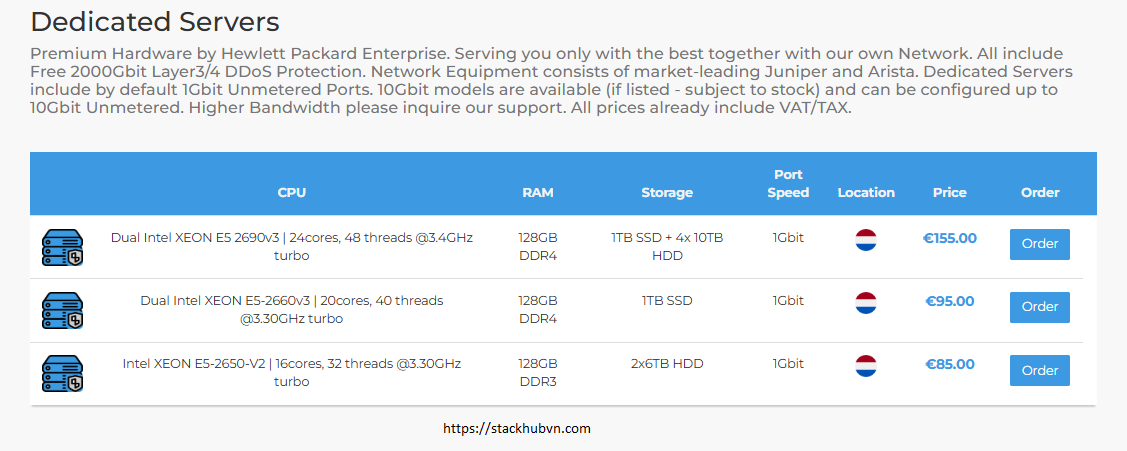Screen dimensions: 1127x451
Task: Click the Storage column header
Action: click(x=667, y=193)
